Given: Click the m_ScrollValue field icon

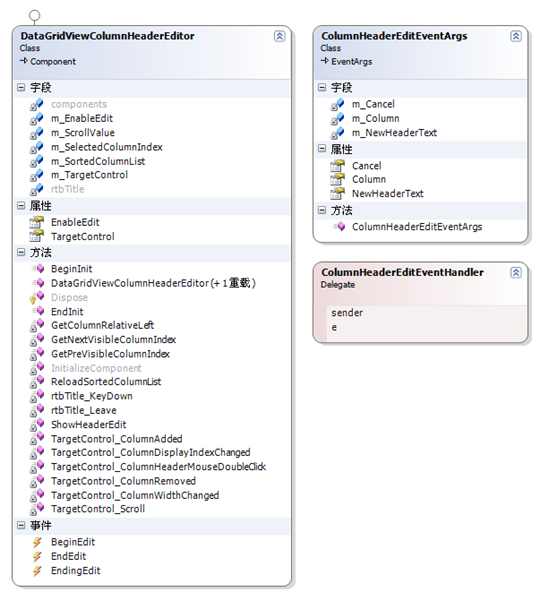Looking at the screenshot, I should coord(37,133).
